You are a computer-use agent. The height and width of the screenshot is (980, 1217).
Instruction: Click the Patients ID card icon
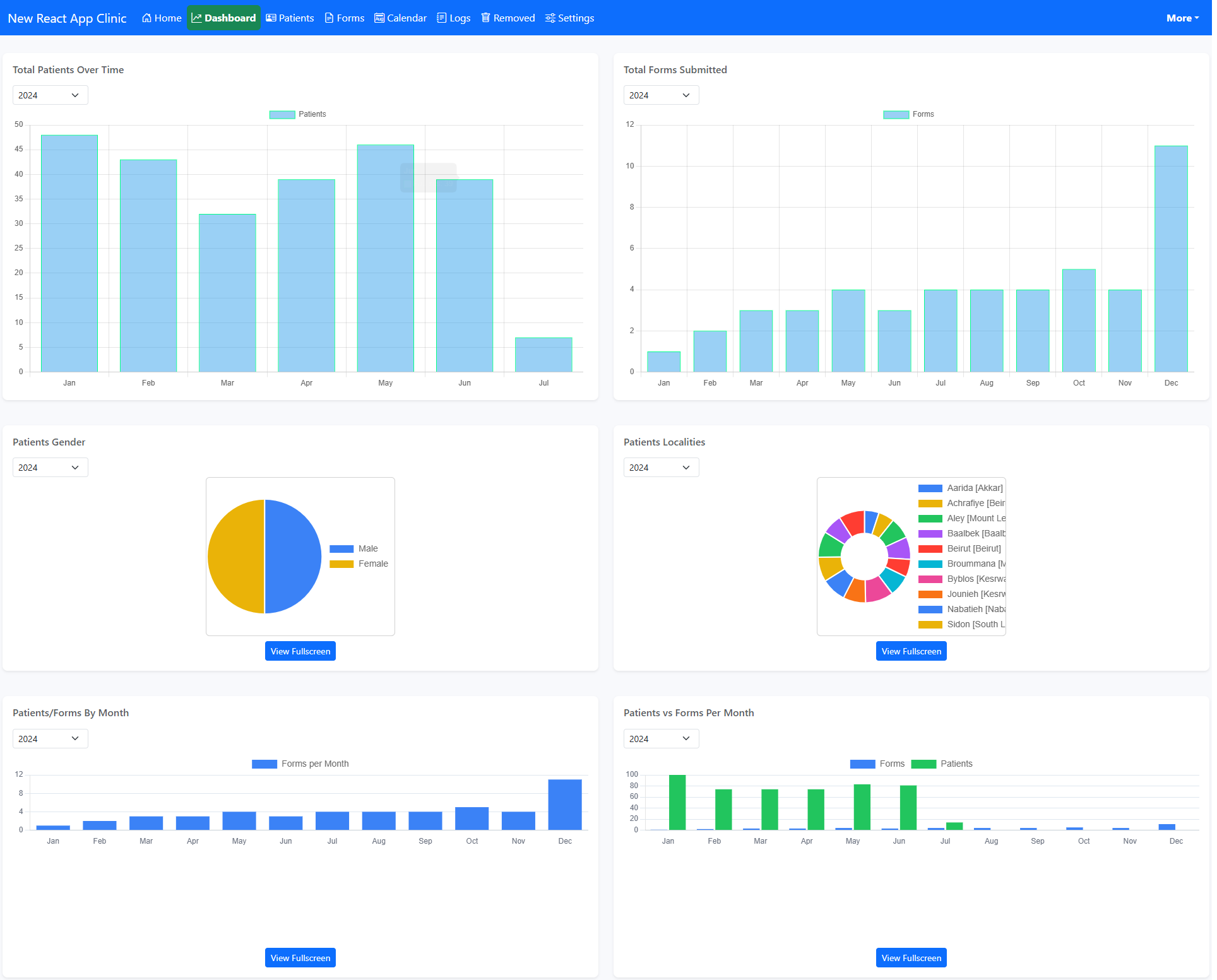pyautogui.click(x=271, y=18)
